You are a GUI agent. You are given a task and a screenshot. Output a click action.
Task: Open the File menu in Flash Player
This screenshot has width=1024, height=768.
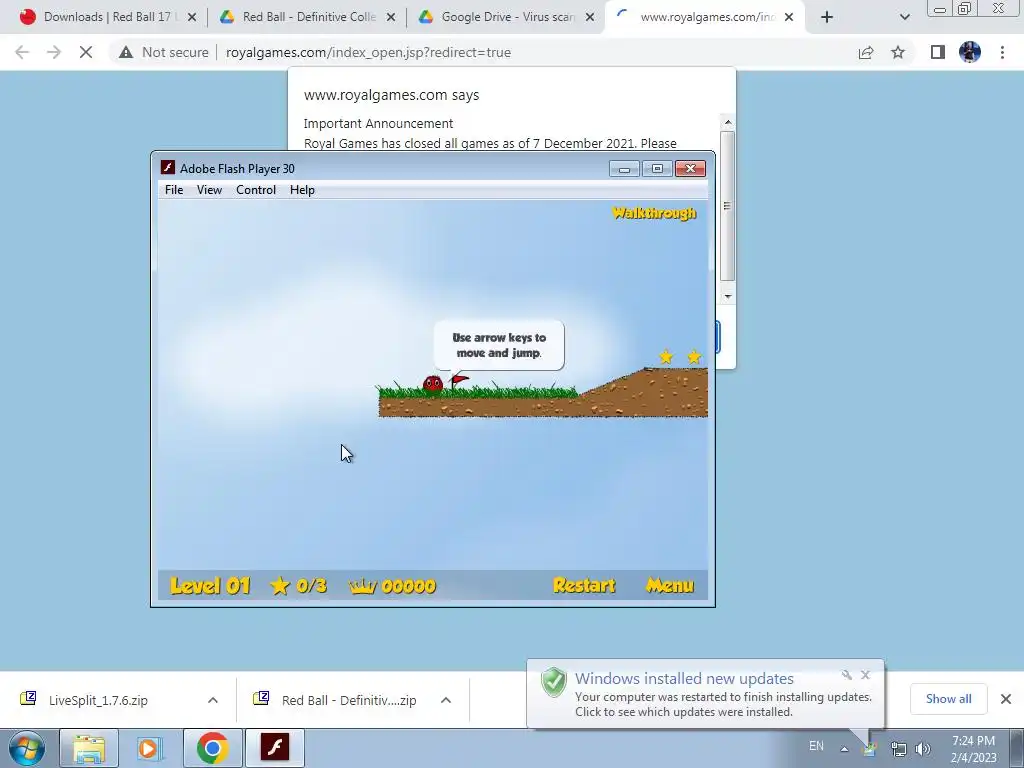pos(174,190)
